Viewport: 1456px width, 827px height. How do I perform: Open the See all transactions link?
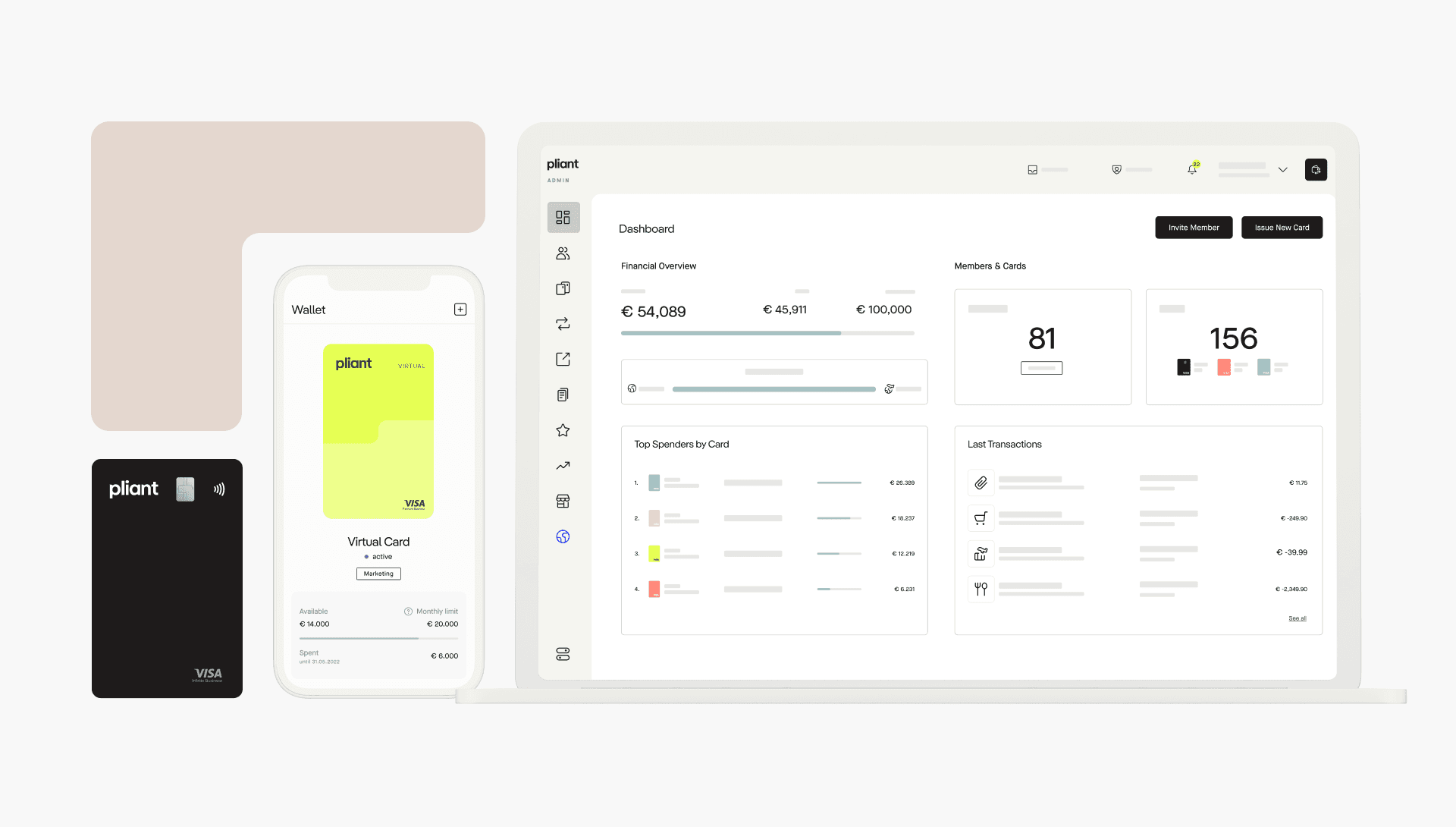pyautogui.click(x=1297, y=618)
